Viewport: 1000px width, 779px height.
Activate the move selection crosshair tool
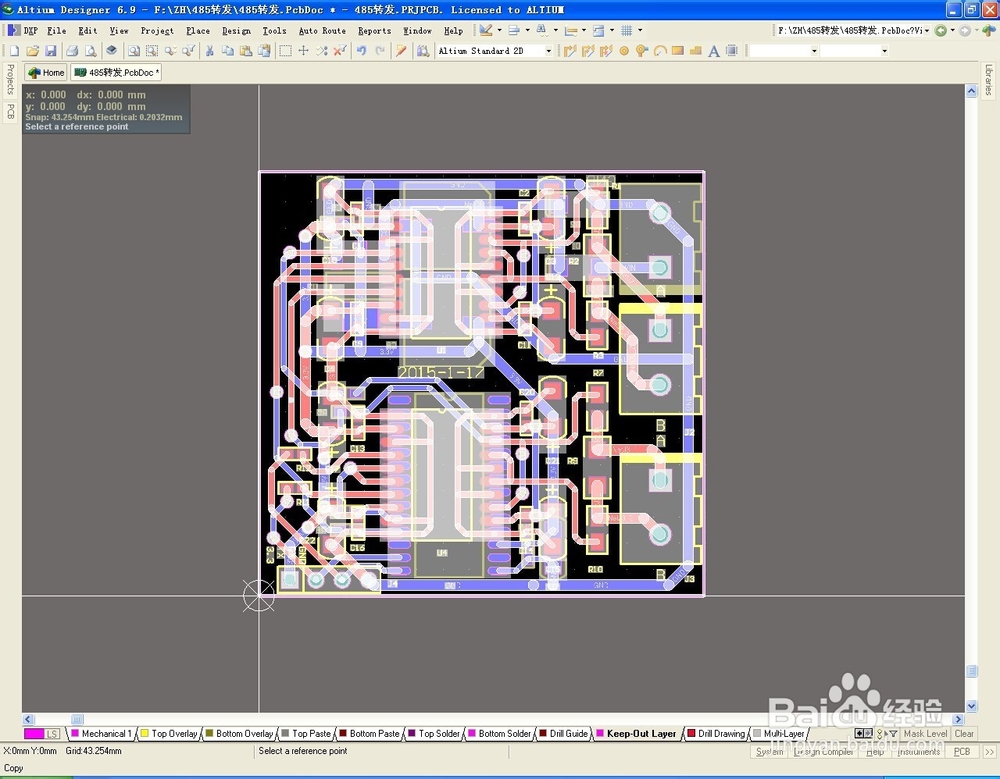click(304, 51)
